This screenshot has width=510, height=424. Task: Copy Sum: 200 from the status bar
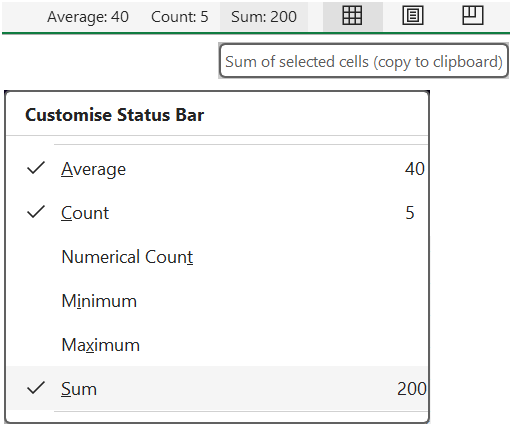click(x=264, y=17)
